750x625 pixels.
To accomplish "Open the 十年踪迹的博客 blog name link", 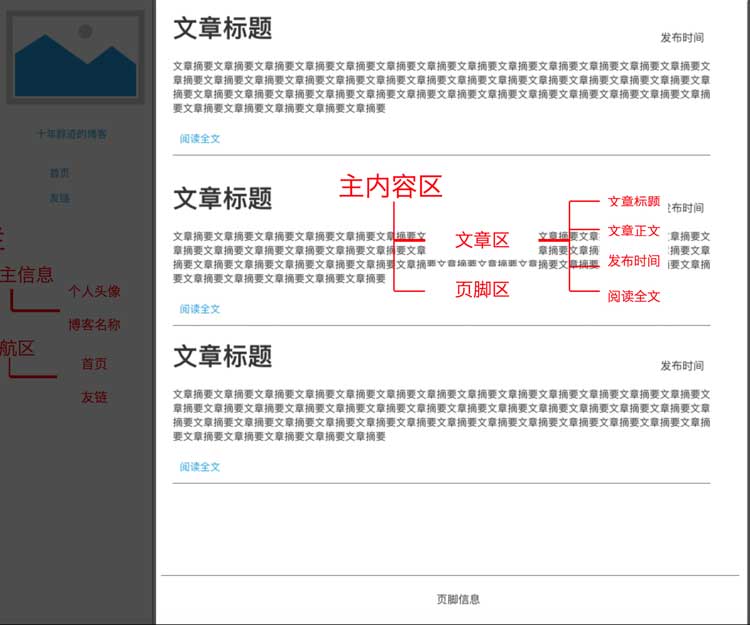I will click(72, 134).
